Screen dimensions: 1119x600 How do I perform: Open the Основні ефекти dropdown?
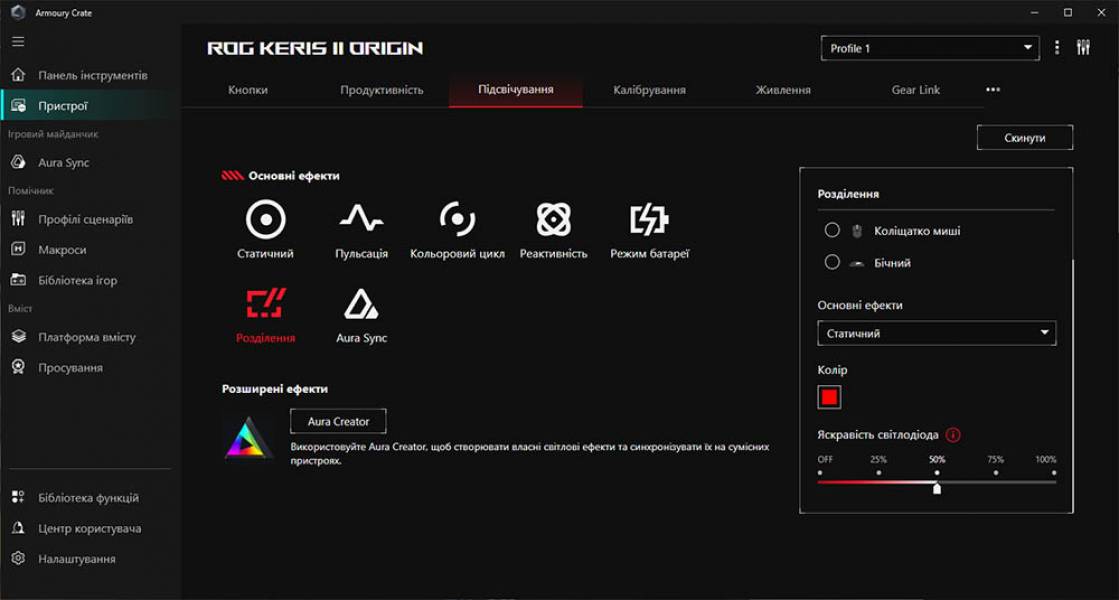936,333
